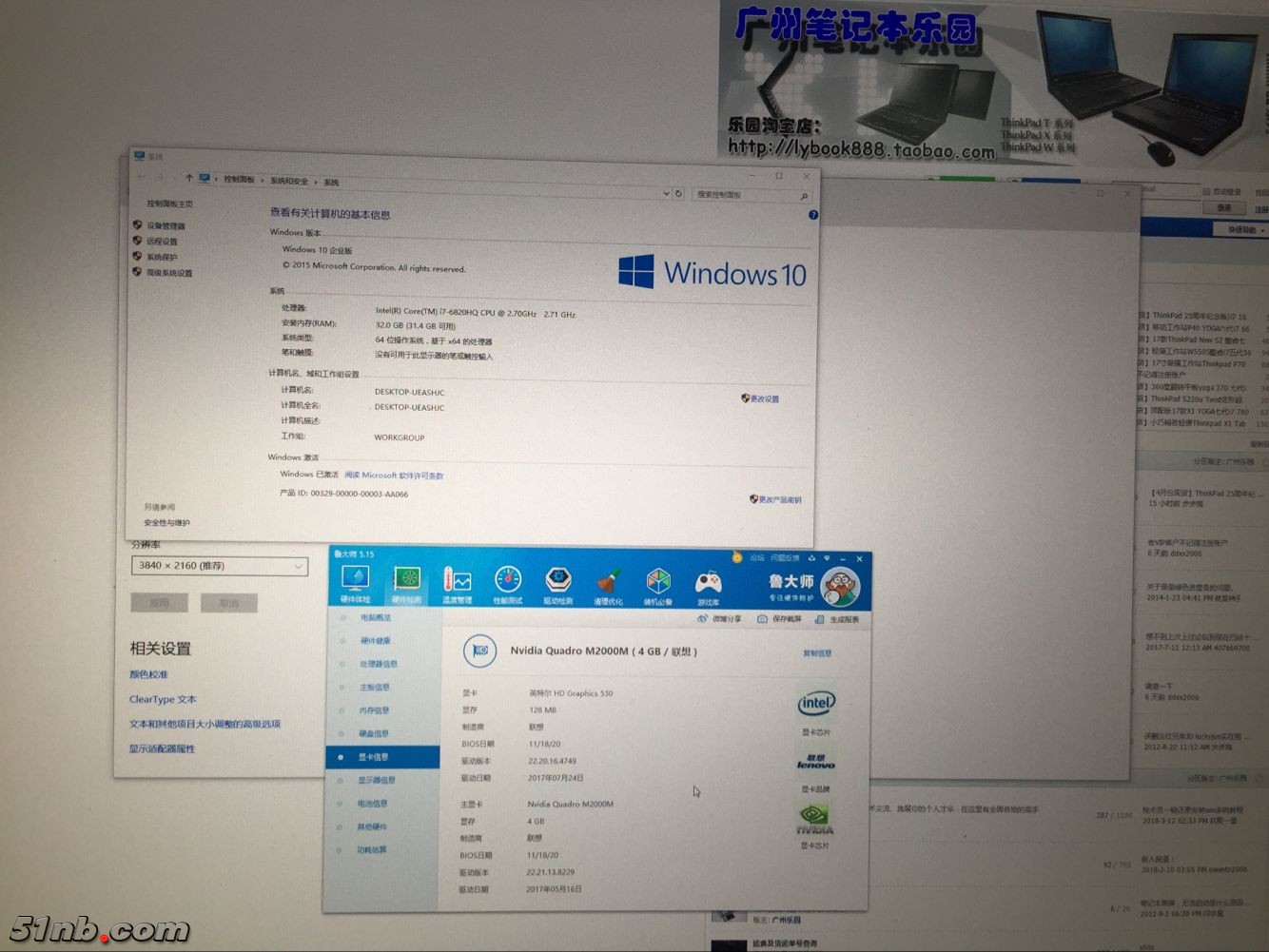Click 保存截屏 save screenshot button
The width and height of the screenshot is (1269, 952).
click(780, 619)
